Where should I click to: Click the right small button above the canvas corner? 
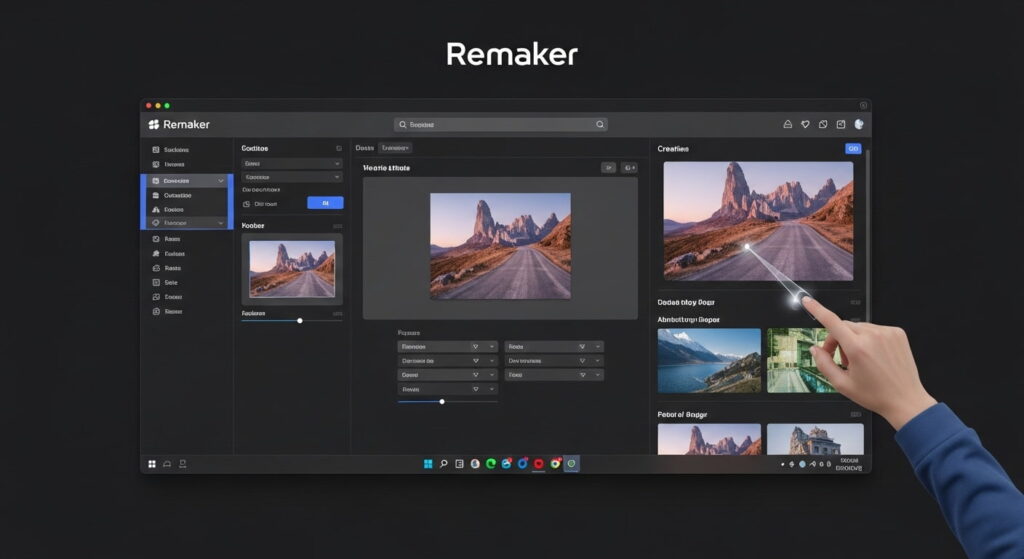pyautogui.click(x=629, y=168)
